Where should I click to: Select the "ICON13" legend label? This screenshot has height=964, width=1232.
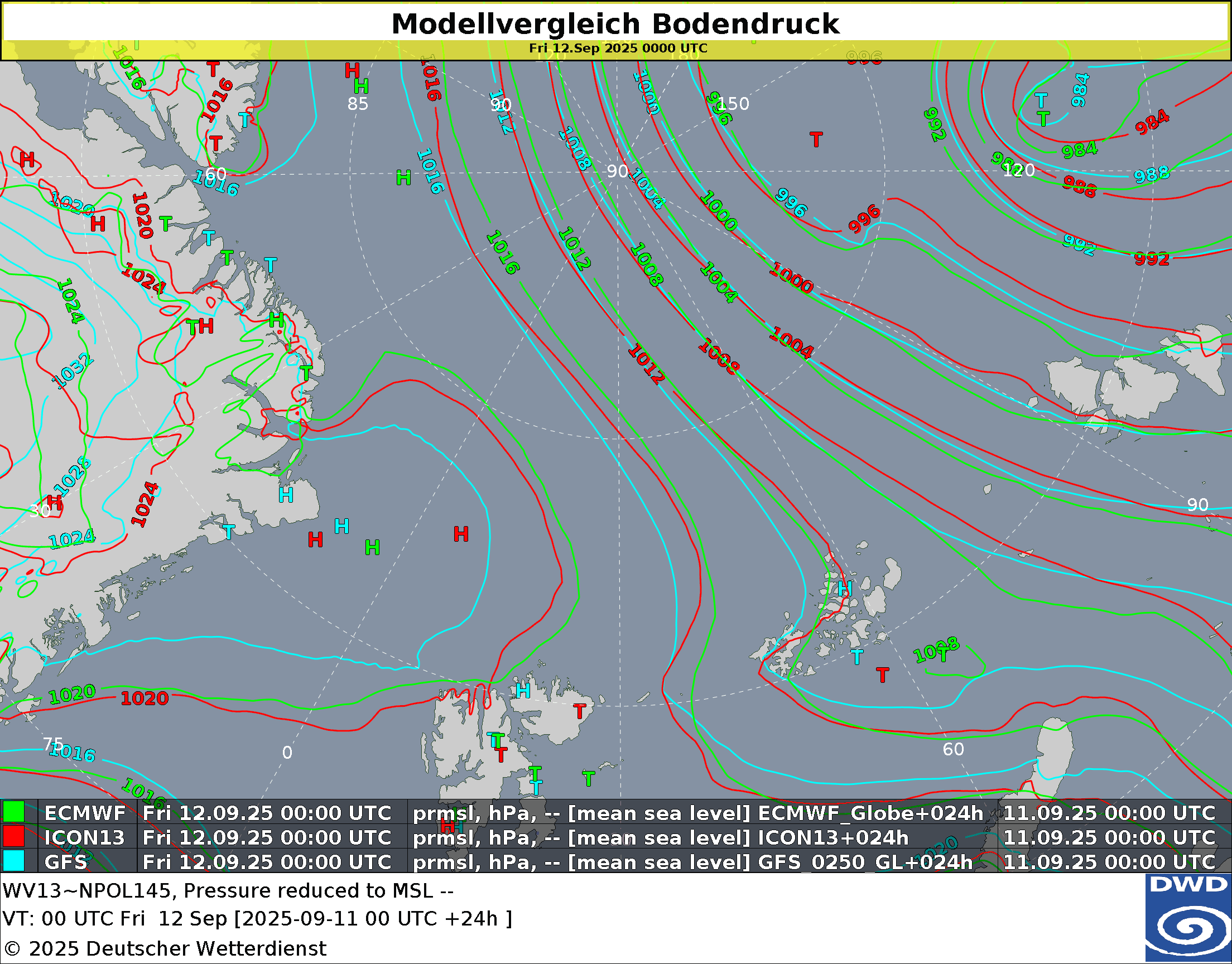coord(84,837)
